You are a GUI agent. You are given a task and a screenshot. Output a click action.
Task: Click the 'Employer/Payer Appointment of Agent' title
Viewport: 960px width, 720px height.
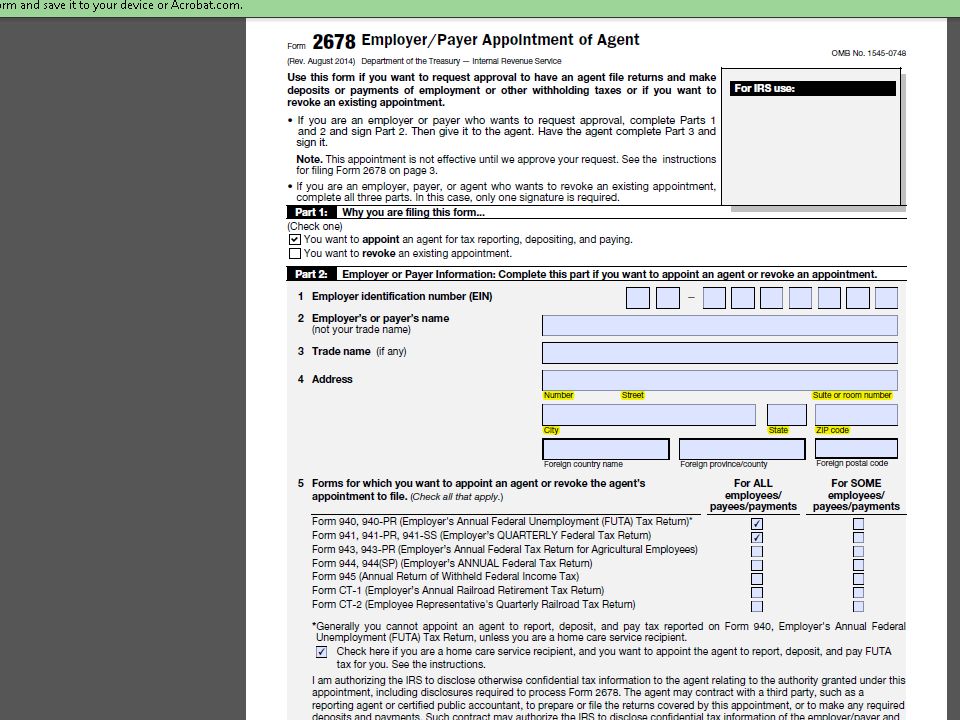[x=500, y=40]
